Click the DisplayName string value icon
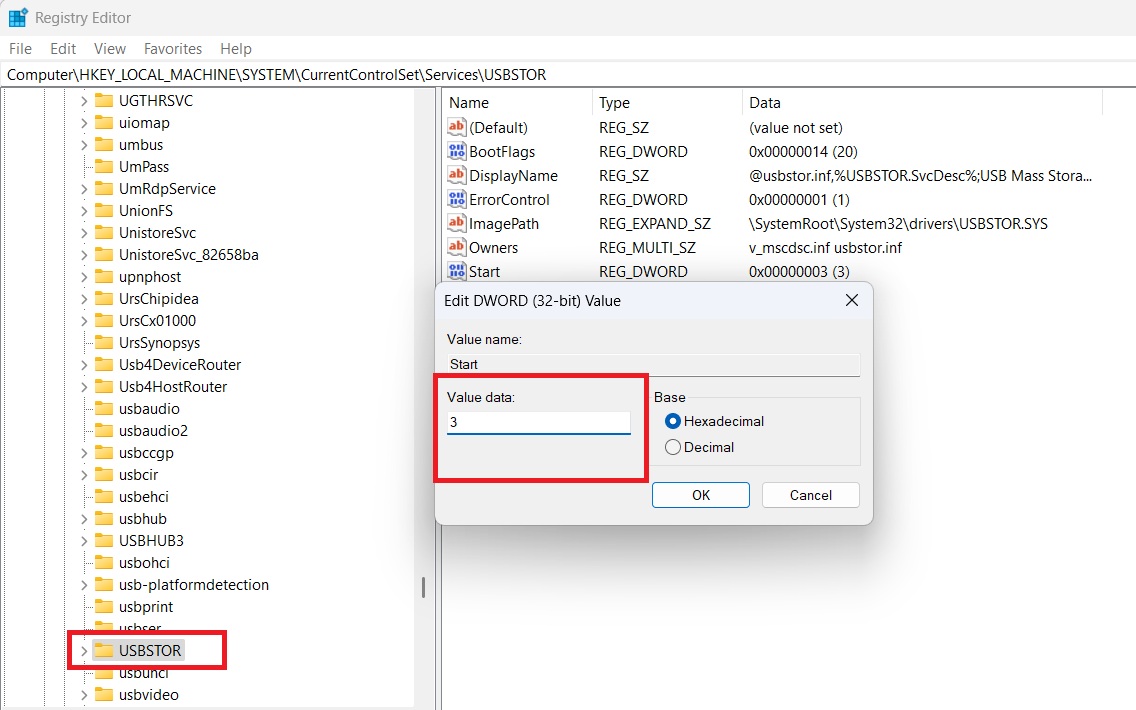Viewport: 1136px width, 710px height. click(x=459, y=175)
